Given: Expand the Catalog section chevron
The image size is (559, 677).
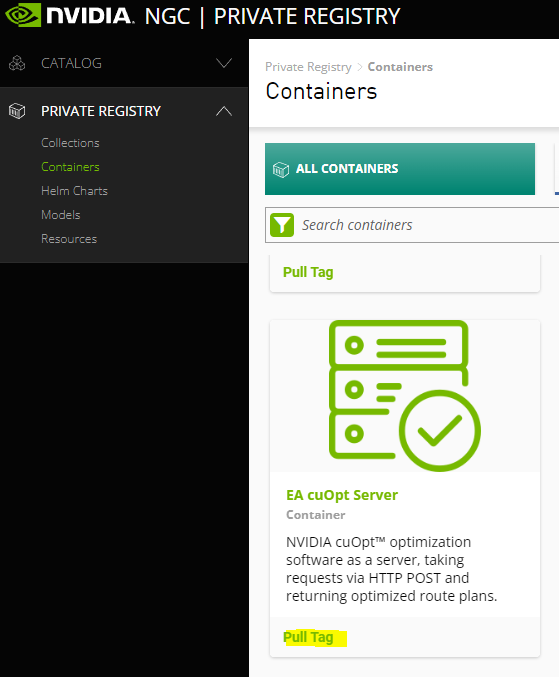Looking at the screenshot, I should pos(224,63).
